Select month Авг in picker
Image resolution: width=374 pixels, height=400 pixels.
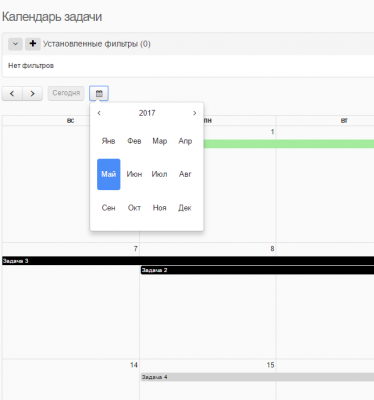tap(185, 174)
